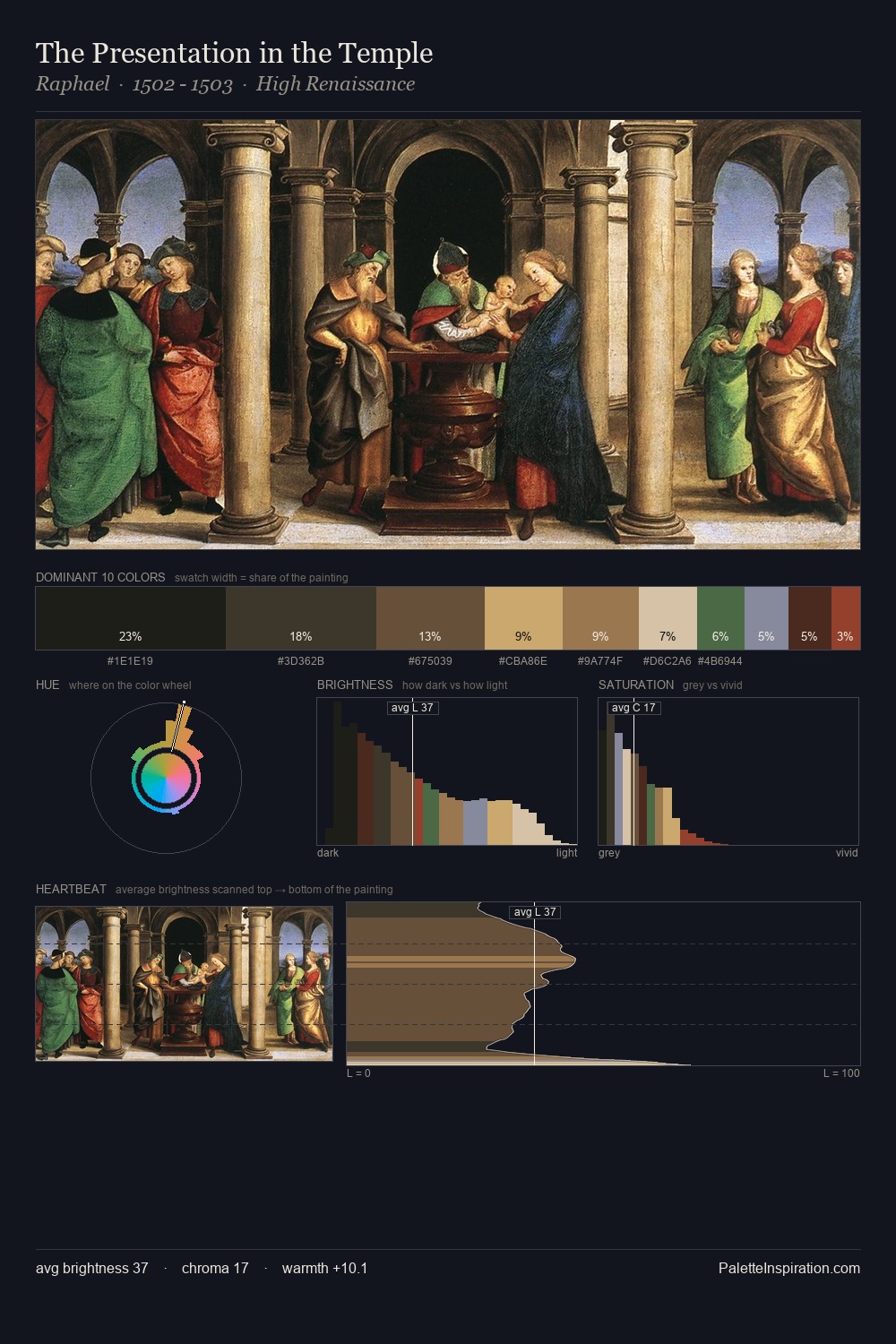Click the 'HEARTBEAT' section heading
Viewport: 896px width, 1344px height.
tap(71, 889)
